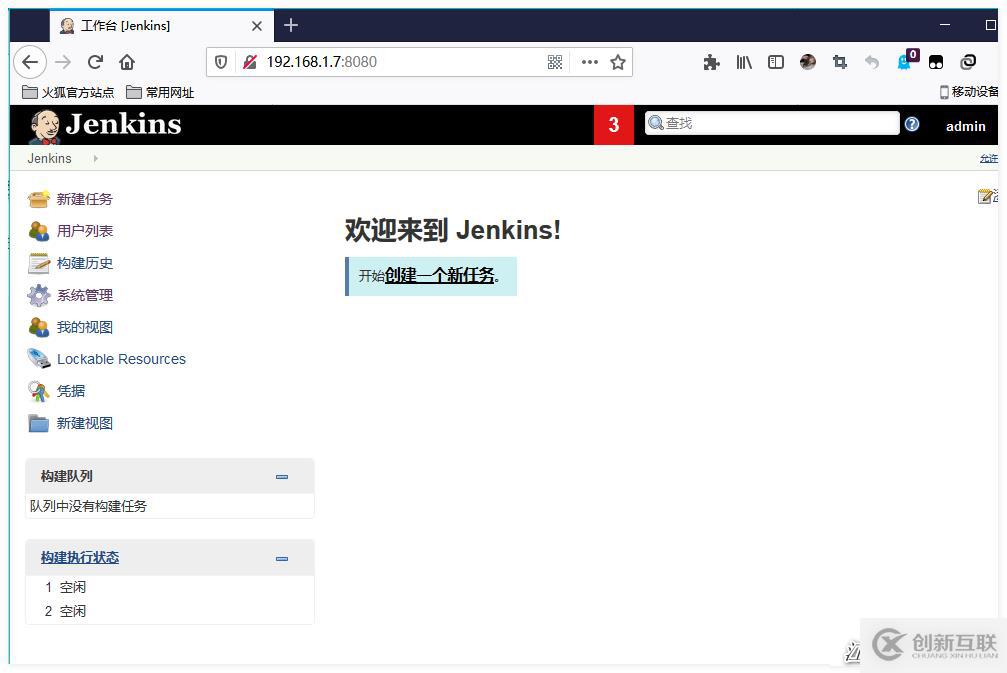This screenshot has width=1007, height=673.
Task: Go back with browser back button
Action: tap(30, 62)
